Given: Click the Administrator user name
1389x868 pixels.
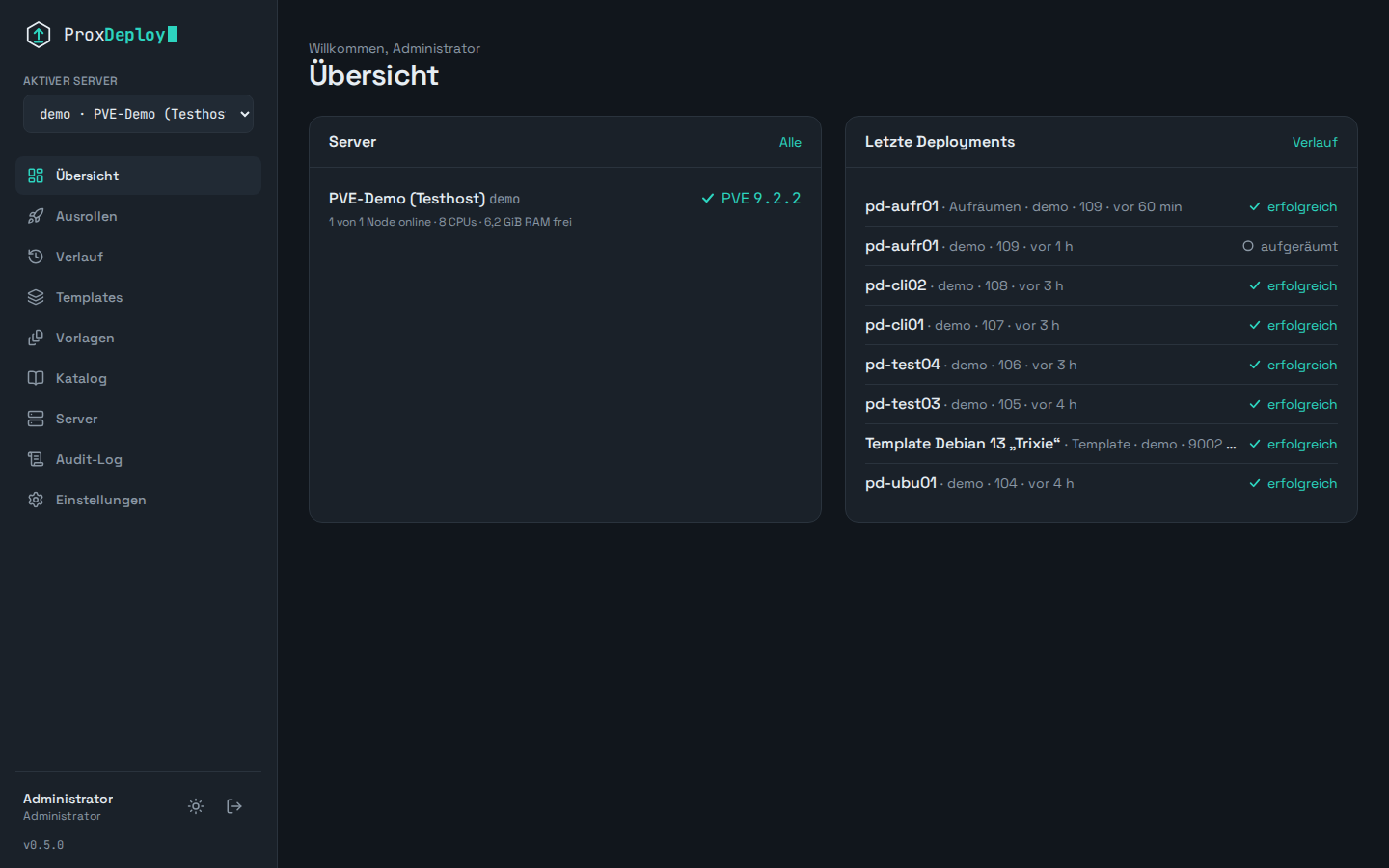Looking at the screenshot, I should click(68, 799).
